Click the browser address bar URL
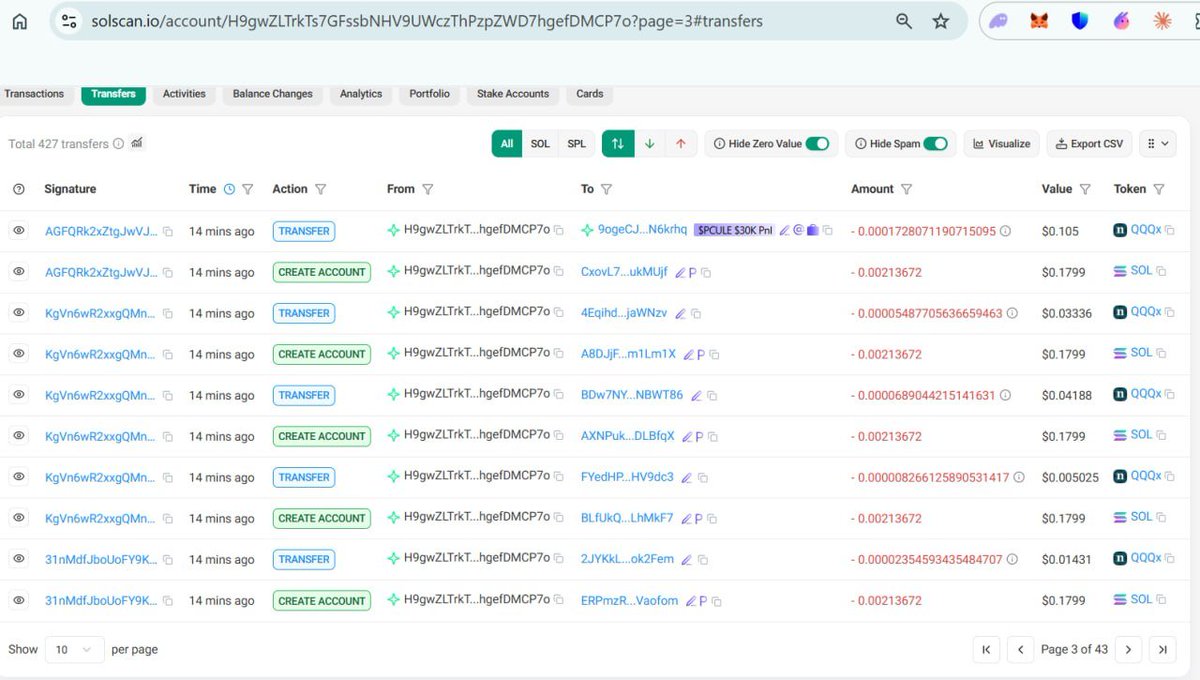 426,21
